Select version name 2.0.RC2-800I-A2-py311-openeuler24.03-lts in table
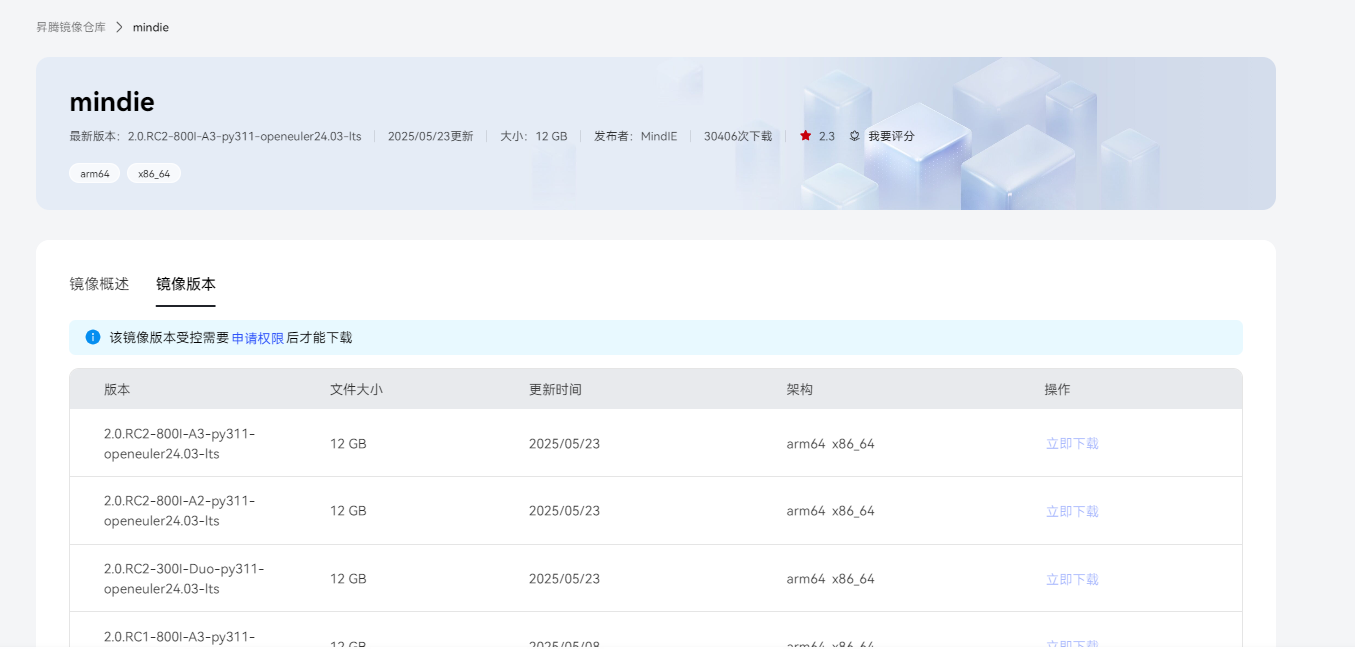1355x649 pixels. [x=180, y=511]
